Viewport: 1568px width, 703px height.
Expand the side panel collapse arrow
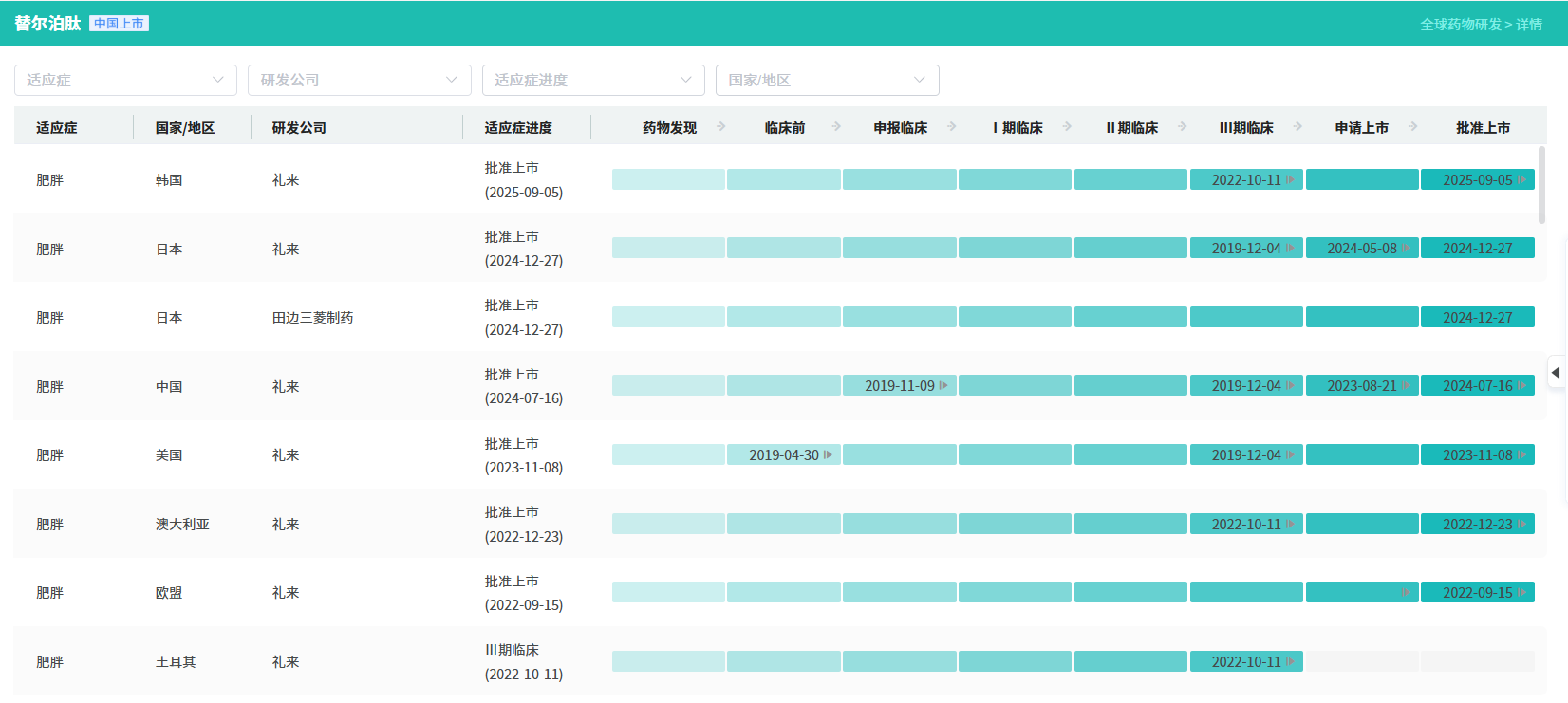[x=1556, y=373]
